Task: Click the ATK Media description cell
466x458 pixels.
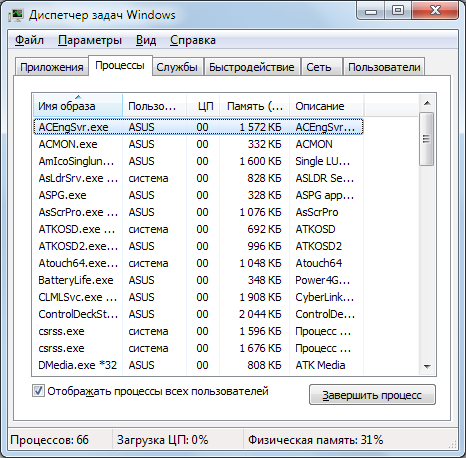Action: click(x=320, y=365)
